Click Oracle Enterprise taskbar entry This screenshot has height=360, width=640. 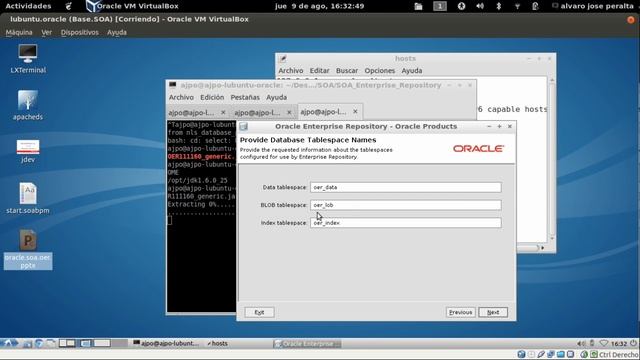(x=307, y=344)
